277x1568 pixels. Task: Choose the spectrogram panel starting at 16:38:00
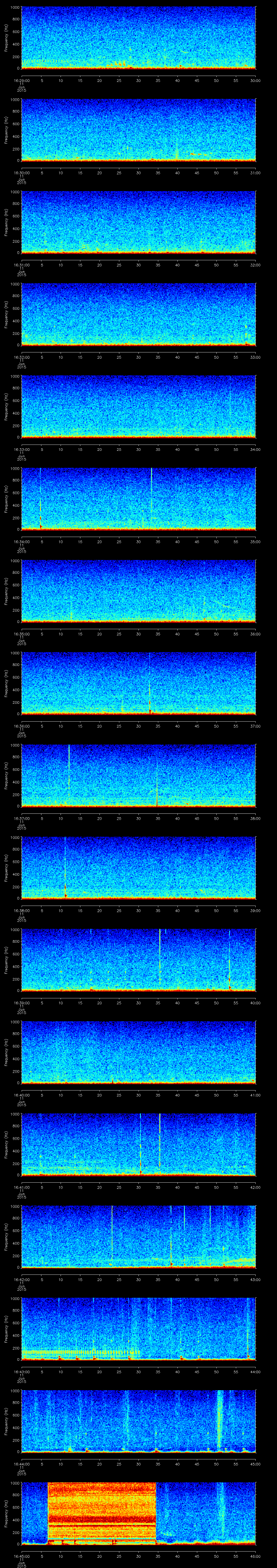click(138, 868)
